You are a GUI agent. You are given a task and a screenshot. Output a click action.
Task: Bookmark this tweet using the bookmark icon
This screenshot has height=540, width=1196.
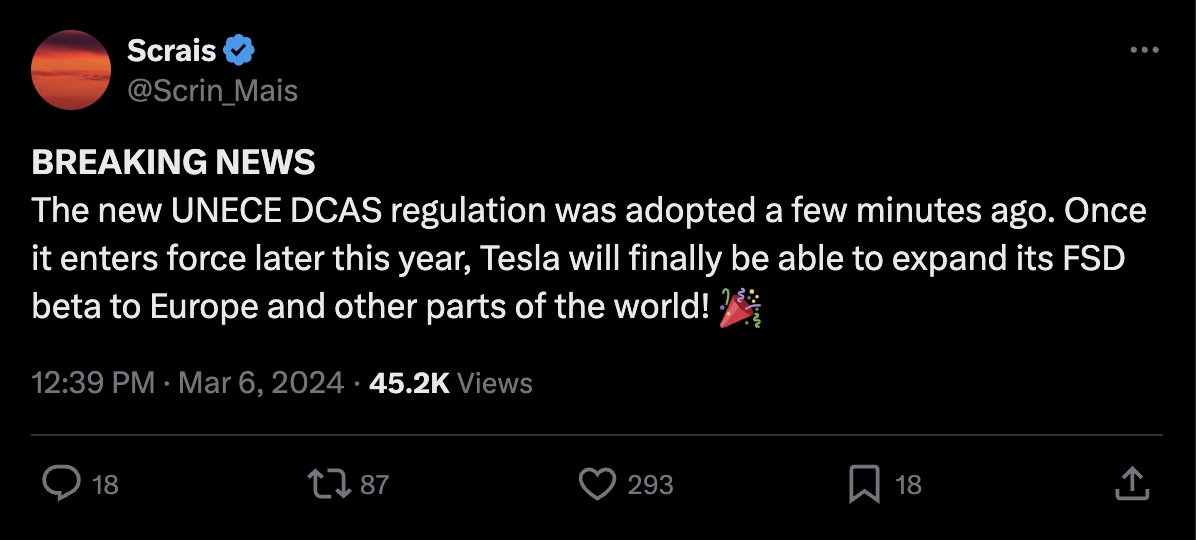863,485
